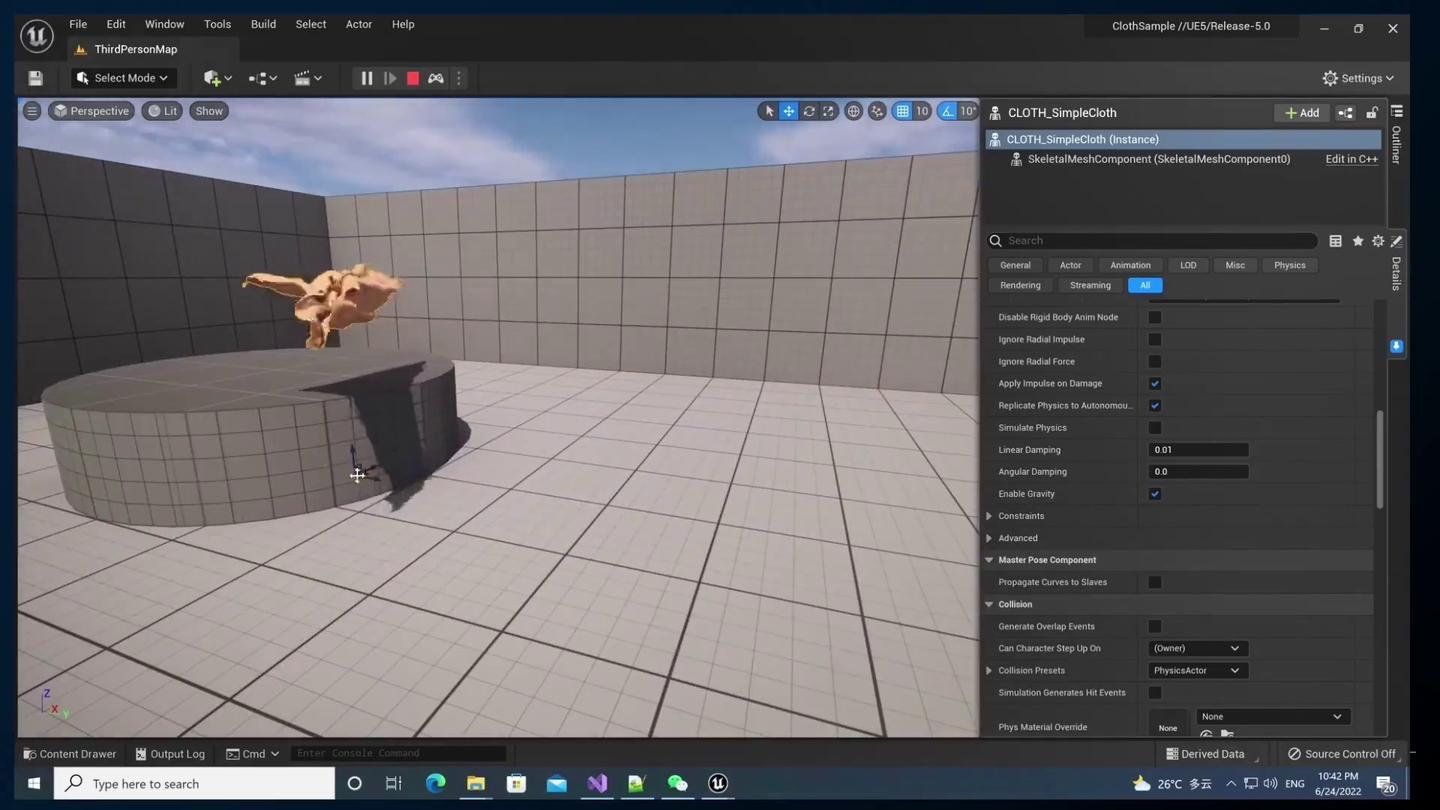
Task: Activate the rotate tool in viewport
Action: click(x=809, y=111)
